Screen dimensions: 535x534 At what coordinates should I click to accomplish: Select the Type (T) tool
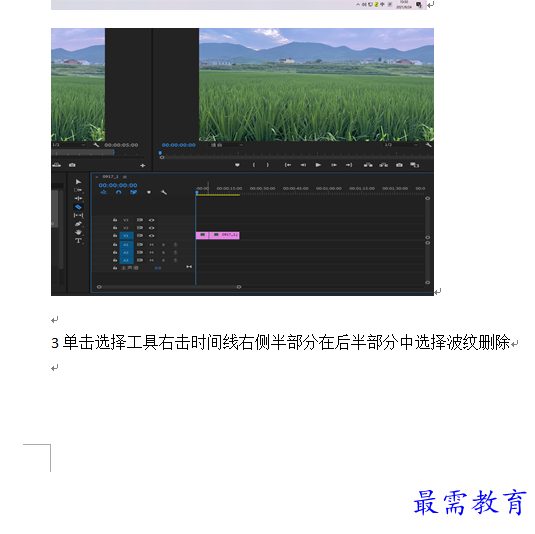(x=78, y=241)
